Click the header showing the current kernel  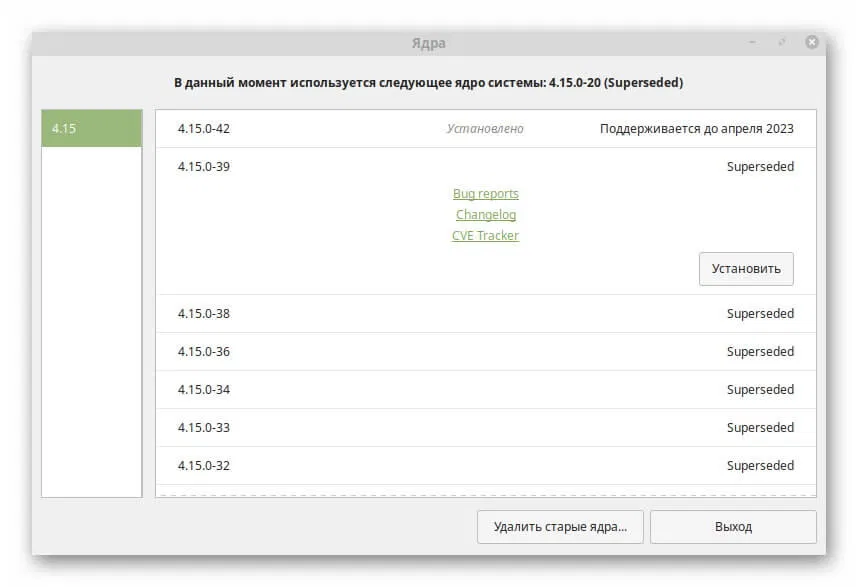point(430,82)
